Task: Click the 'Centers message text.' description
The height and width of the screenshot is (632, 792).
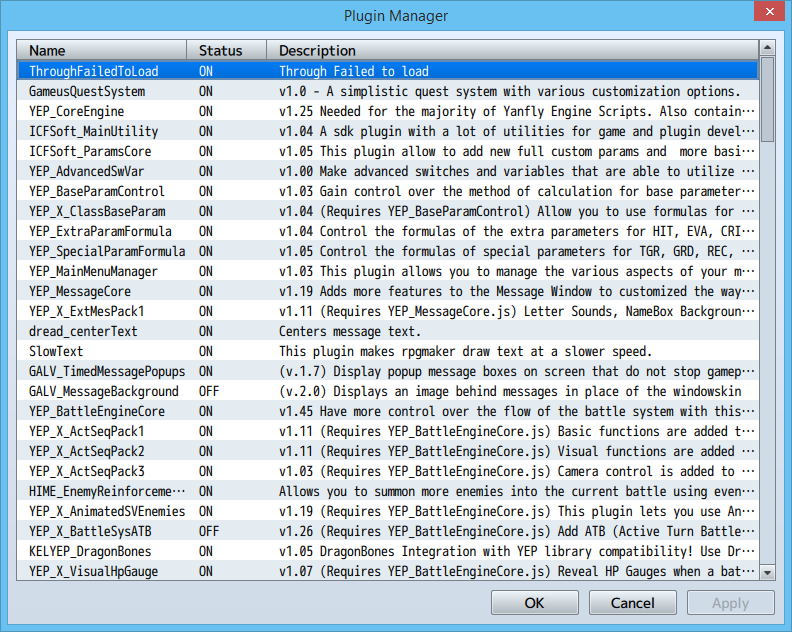Action: coord(350,331)
